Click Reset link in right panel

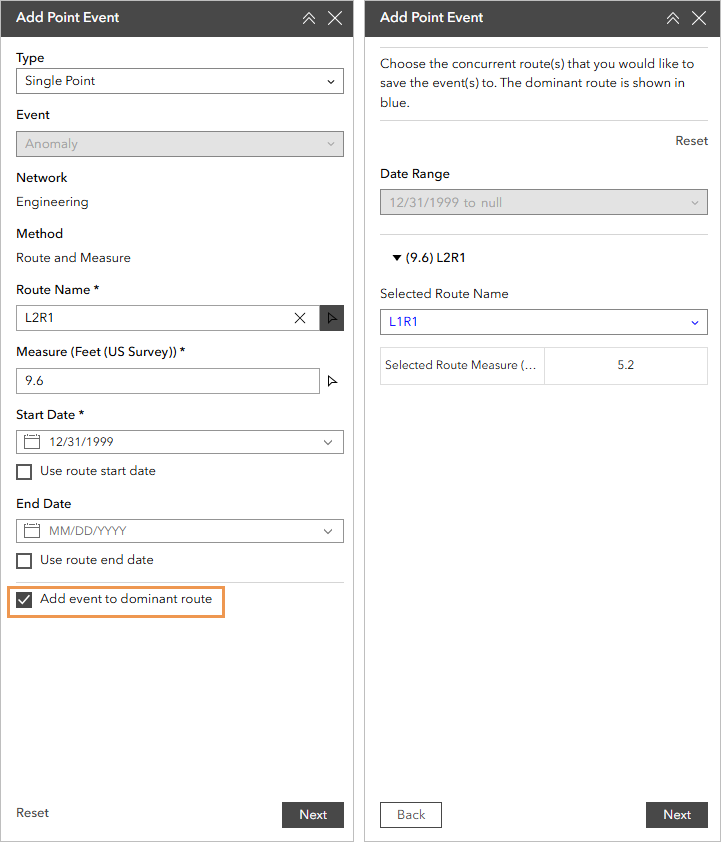(691, 141)
